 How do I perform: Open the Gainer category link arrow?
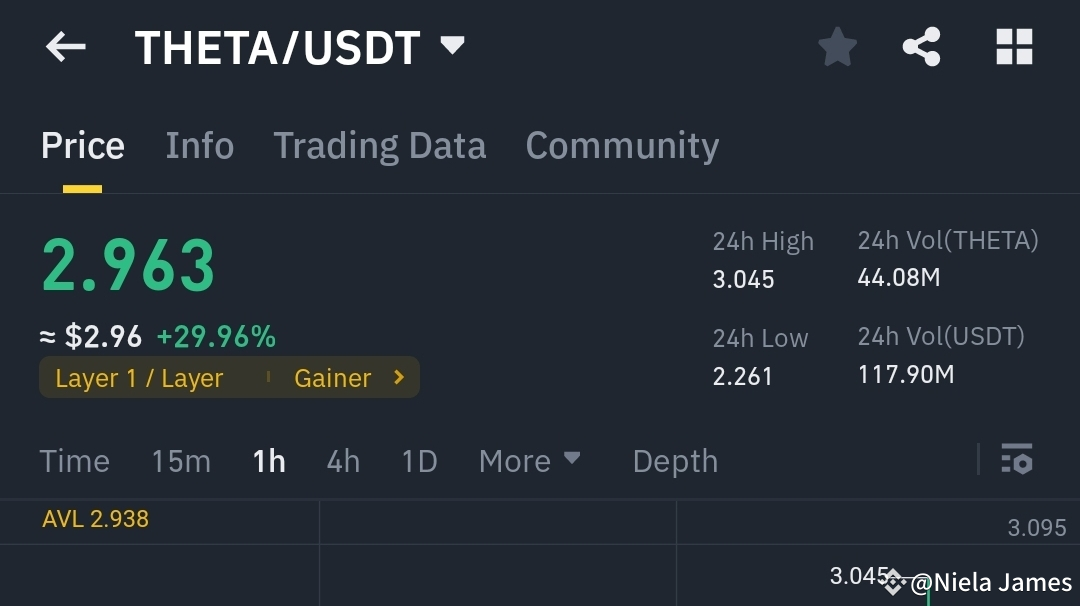pos(397,377)
